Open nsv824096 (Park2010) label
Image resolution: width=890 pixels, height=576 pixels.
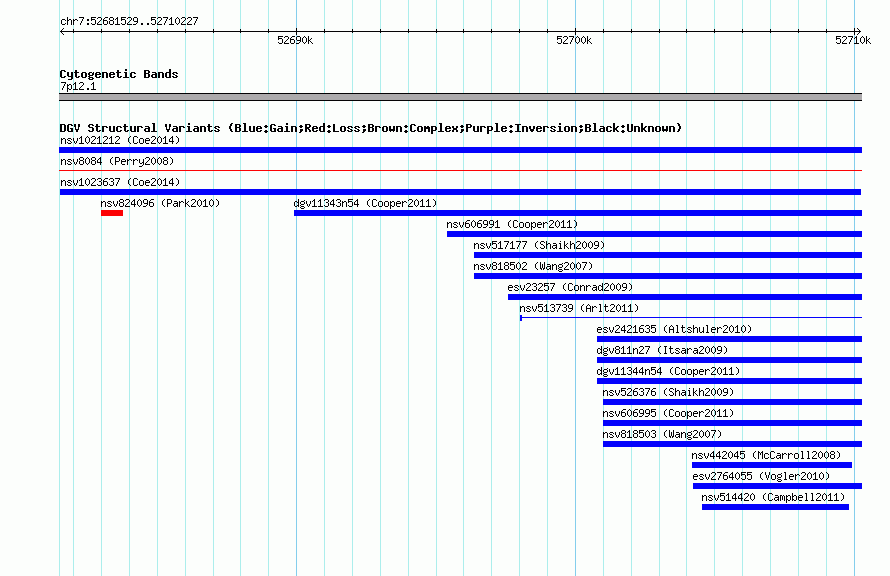pos(160,203)
